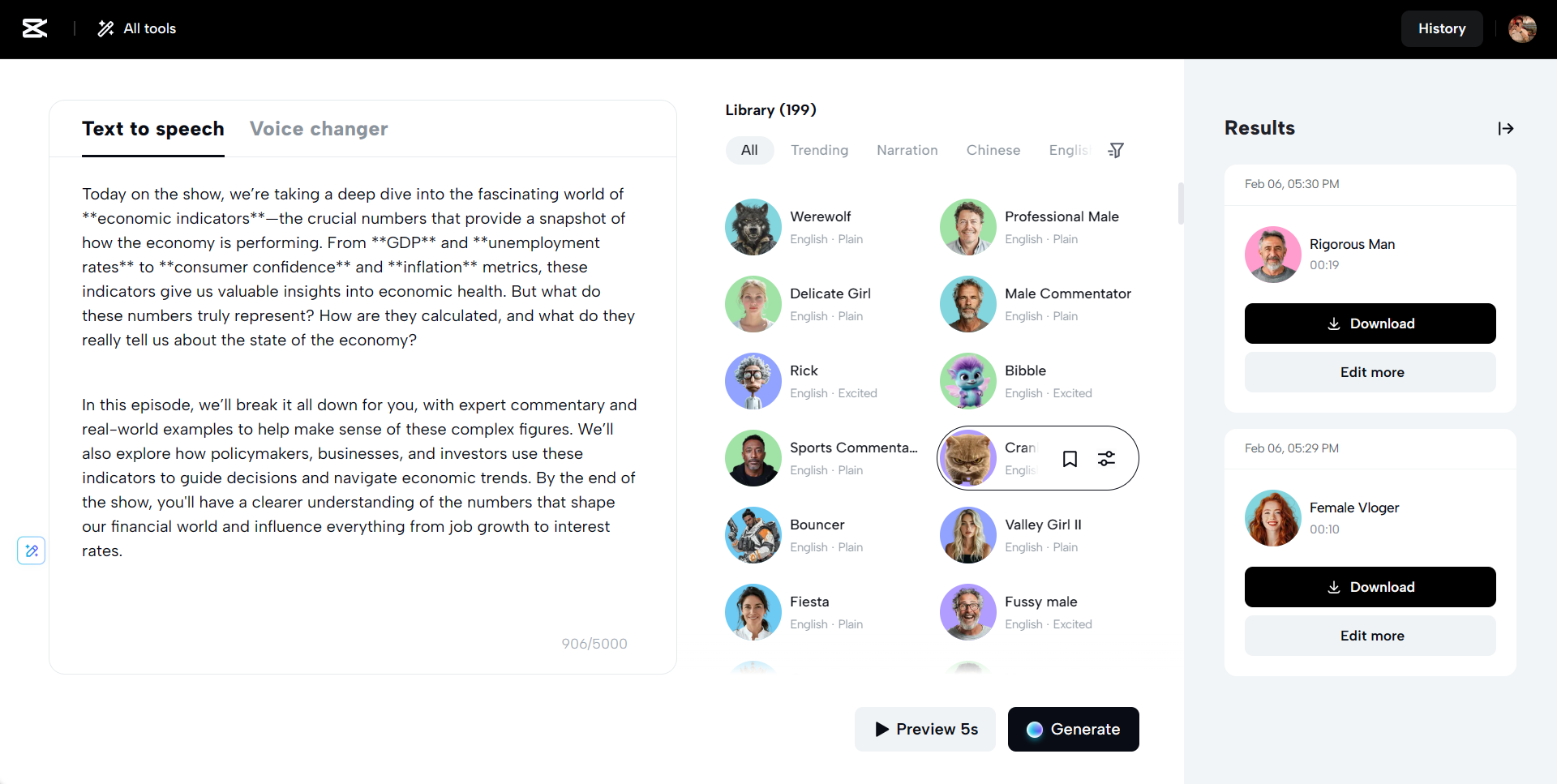
Task: Open the All tools menu
Action: coord(137,28)
